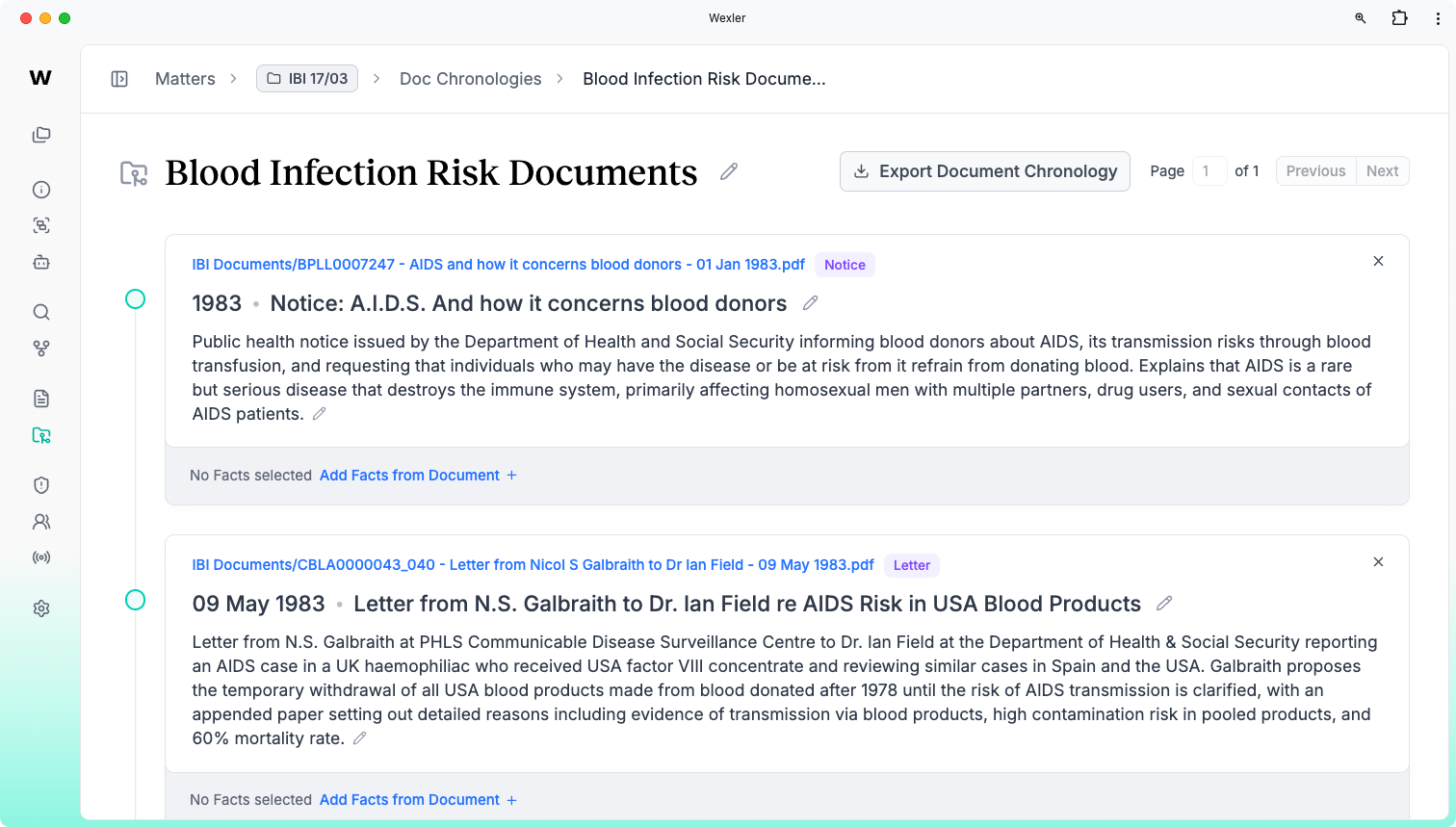Open the robot assistant sidebar icon
Viewport: 1456px width, 827px height.
click(x=41, y=262)
